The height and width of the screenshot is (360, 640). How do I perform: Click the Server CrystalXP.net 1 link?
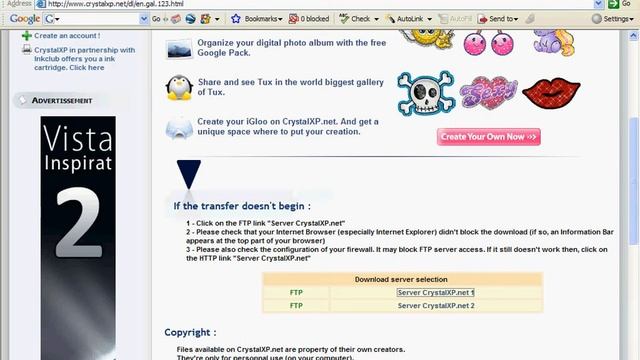pos(436,293)
